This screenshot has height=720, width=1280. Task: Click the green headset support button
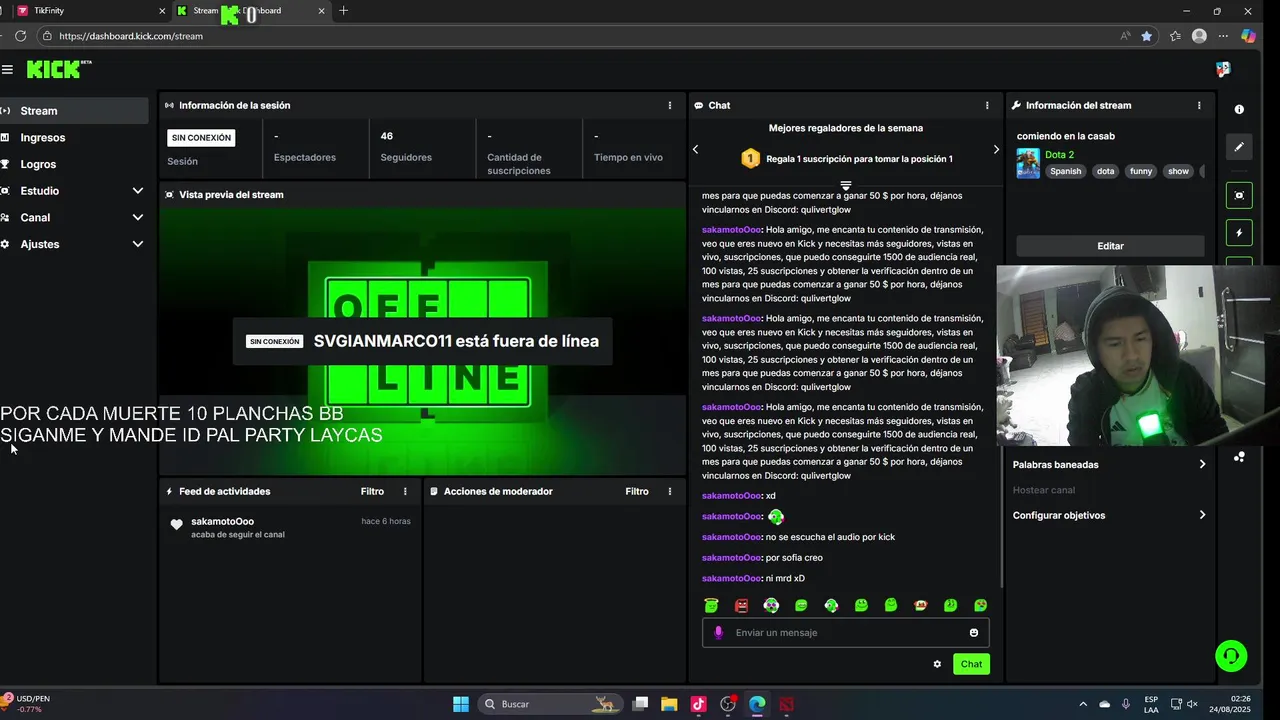(x=1231, y=656)
